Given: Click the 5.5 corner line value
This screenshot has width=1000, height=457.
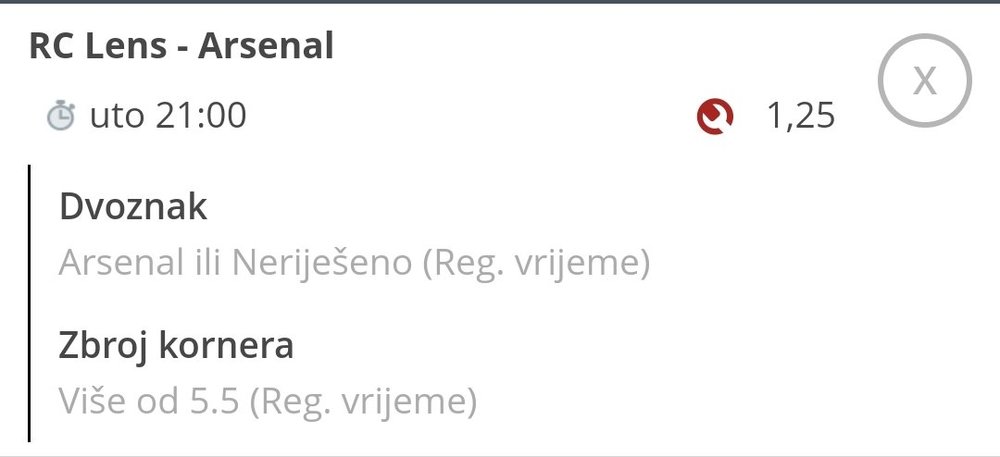Looking at the screenshot, I should tap(211, 402).
